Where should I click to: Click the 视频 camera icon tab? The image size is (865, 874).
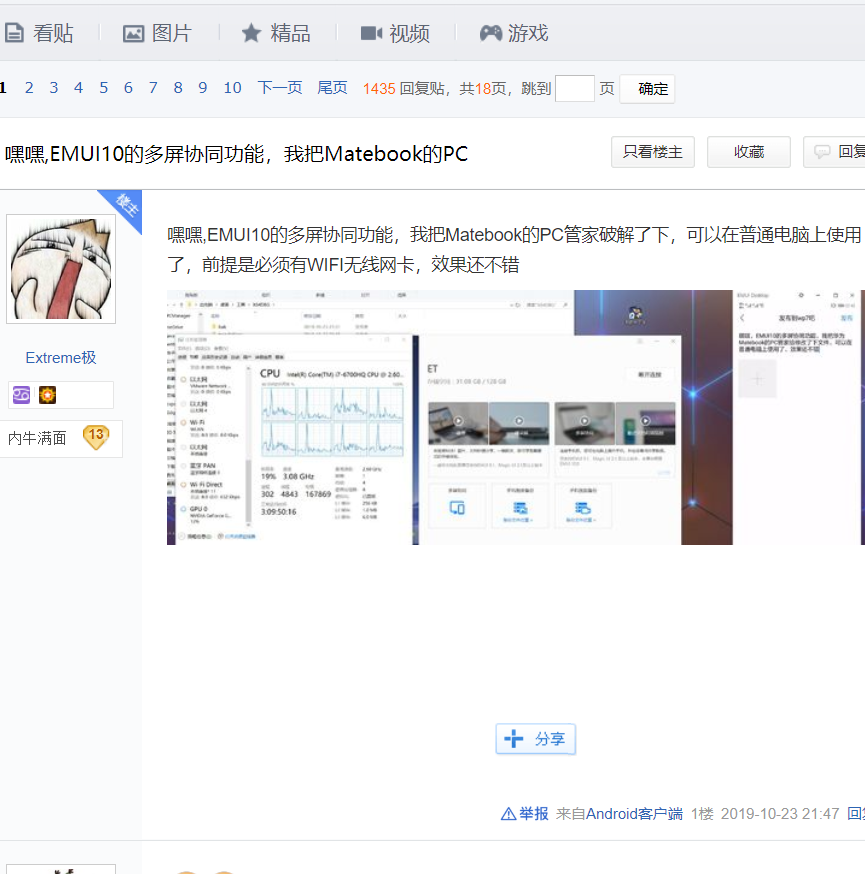pos(395,33)
